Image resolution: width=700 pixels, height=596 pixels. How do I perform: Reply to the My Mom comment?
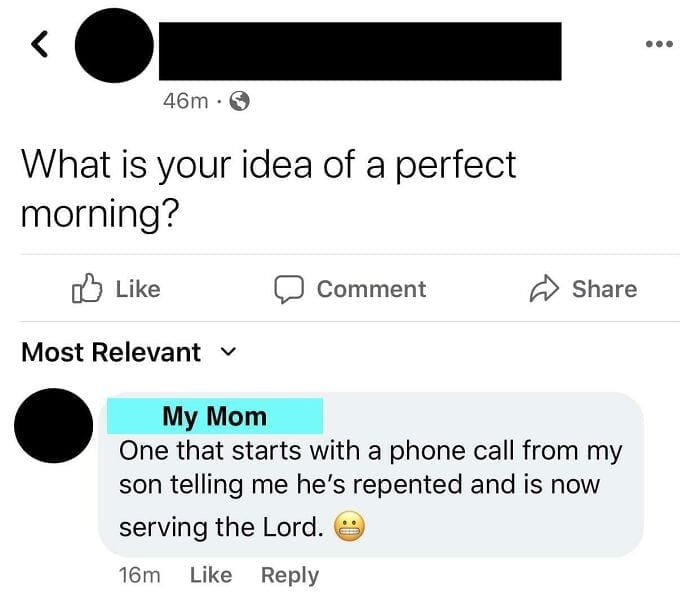pos(290,575)
